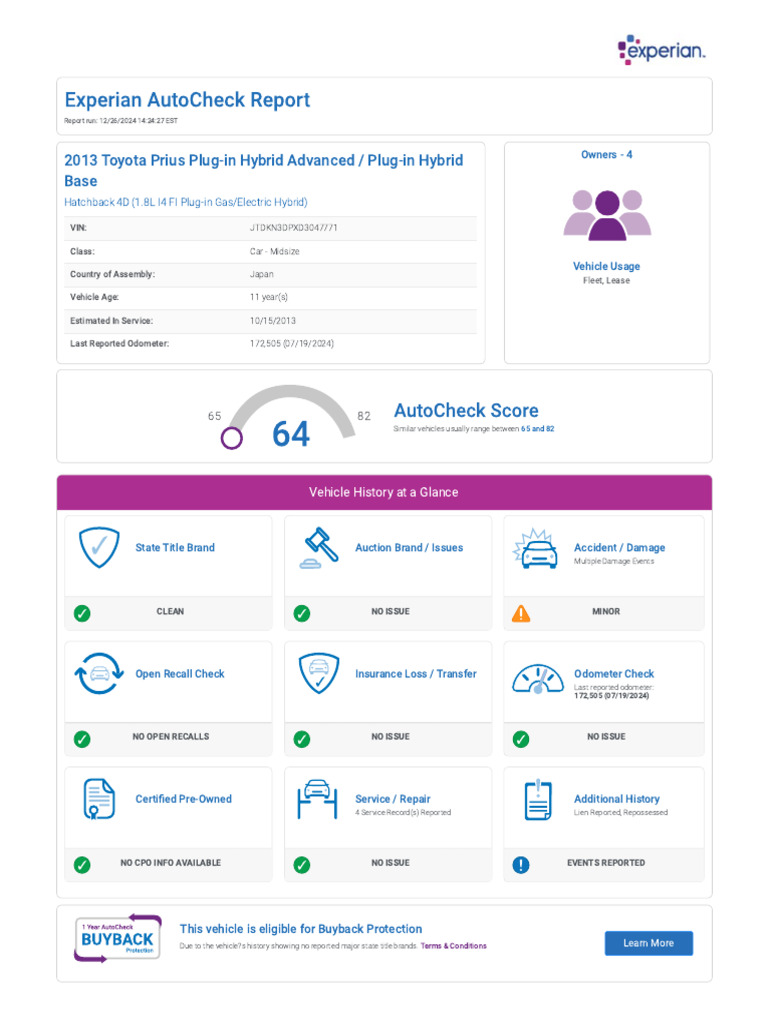Click the Odometer Check gauge icon
This screenshot has height=1024, width=768.
tap(537, 679)
